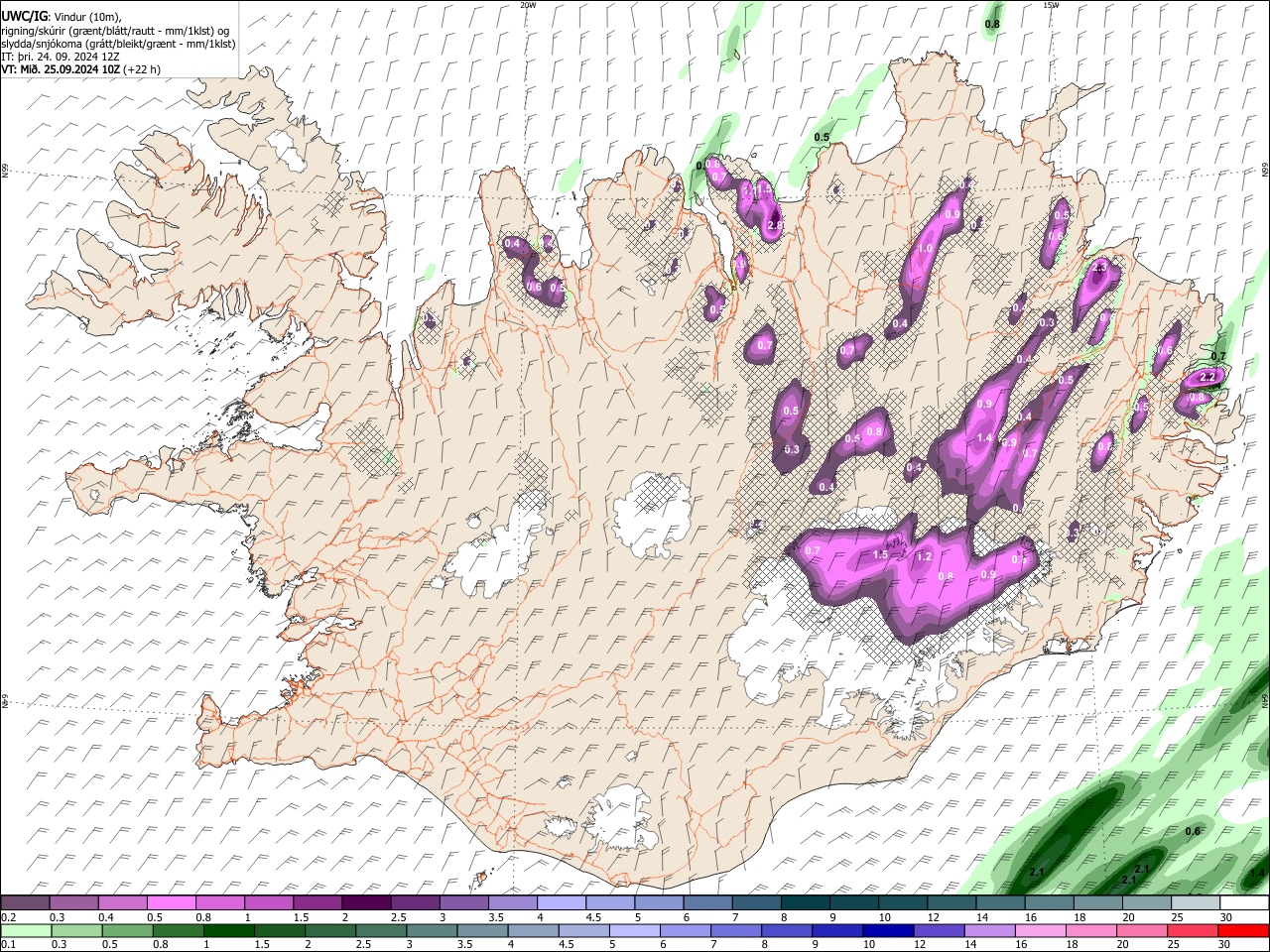Click the '15W' longitude label on the top edge
This screenshot has width=1270, height=952.
(x=1050, y=5)
